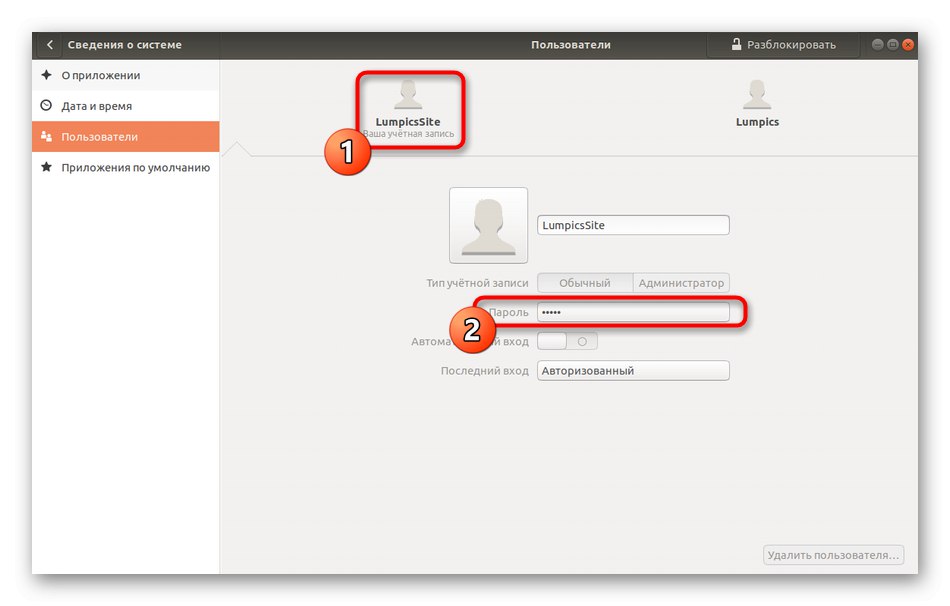
Task: Click the Последний вход label
Action: pos(484,371)
